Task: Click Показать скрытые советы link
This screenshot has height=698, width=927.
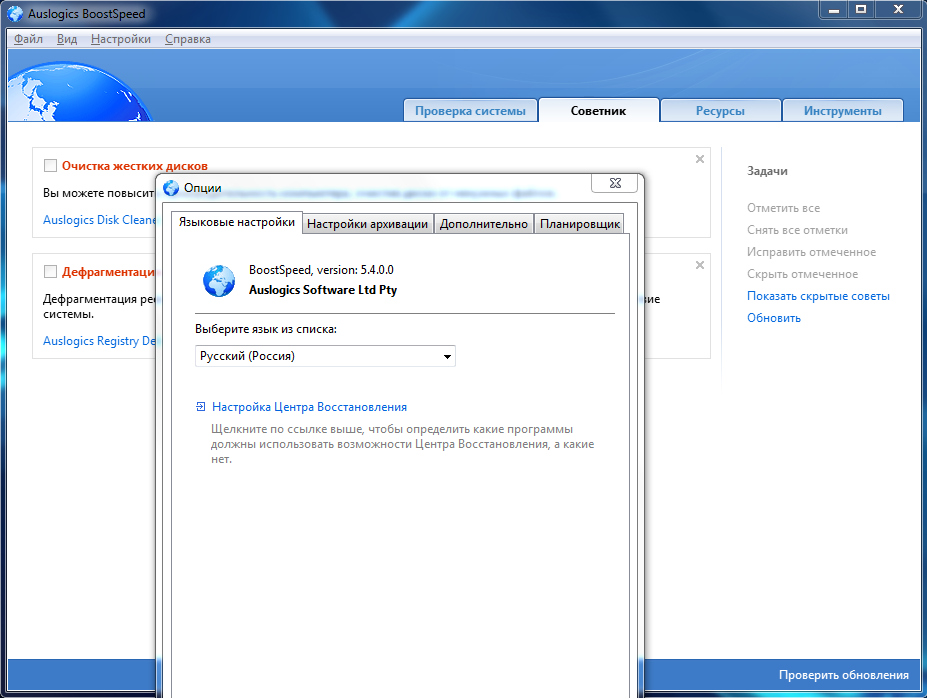Action: 818,296
